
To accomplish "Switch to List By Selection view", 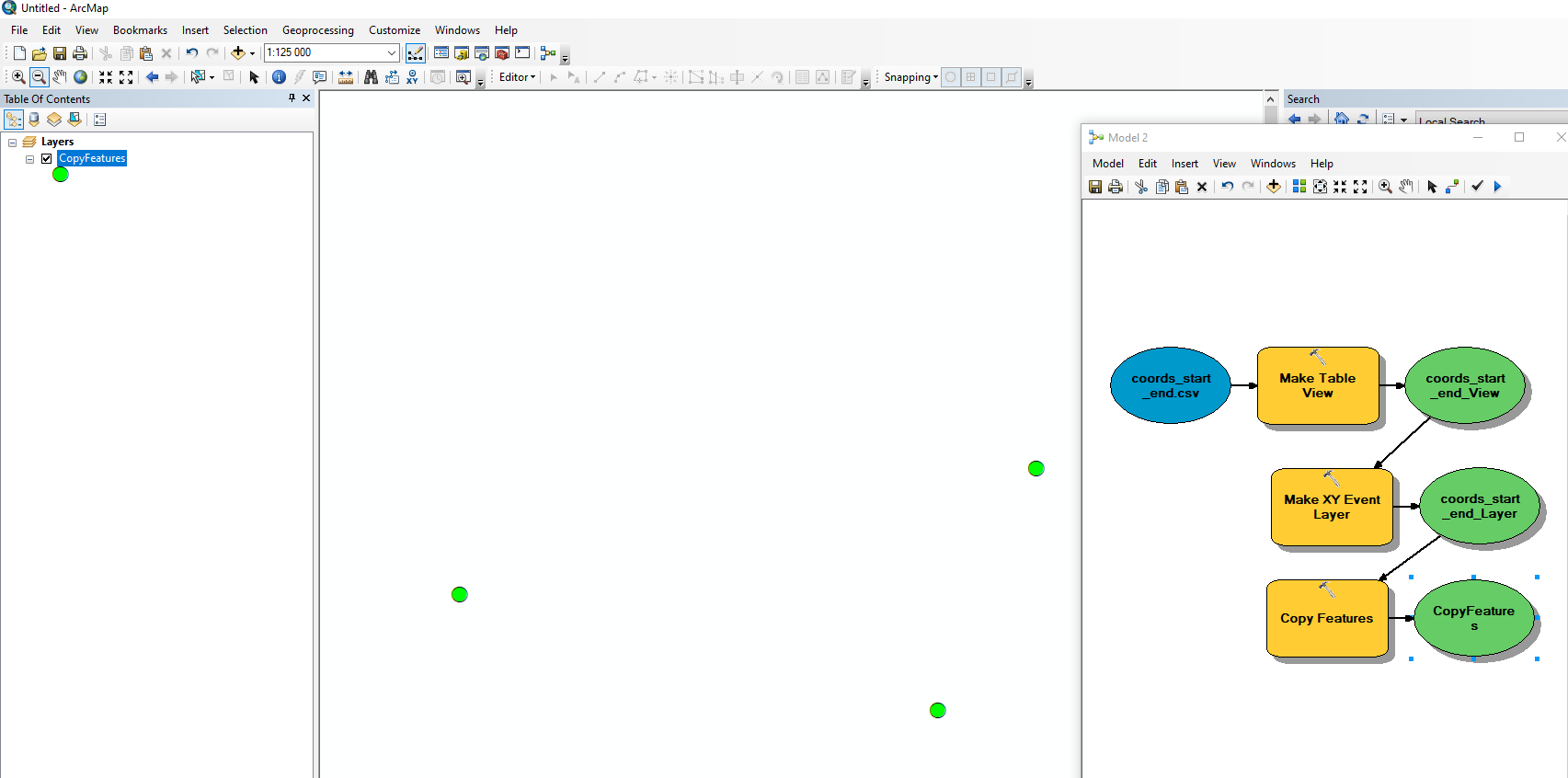I will pyautogui.click(x=74, y=120).
